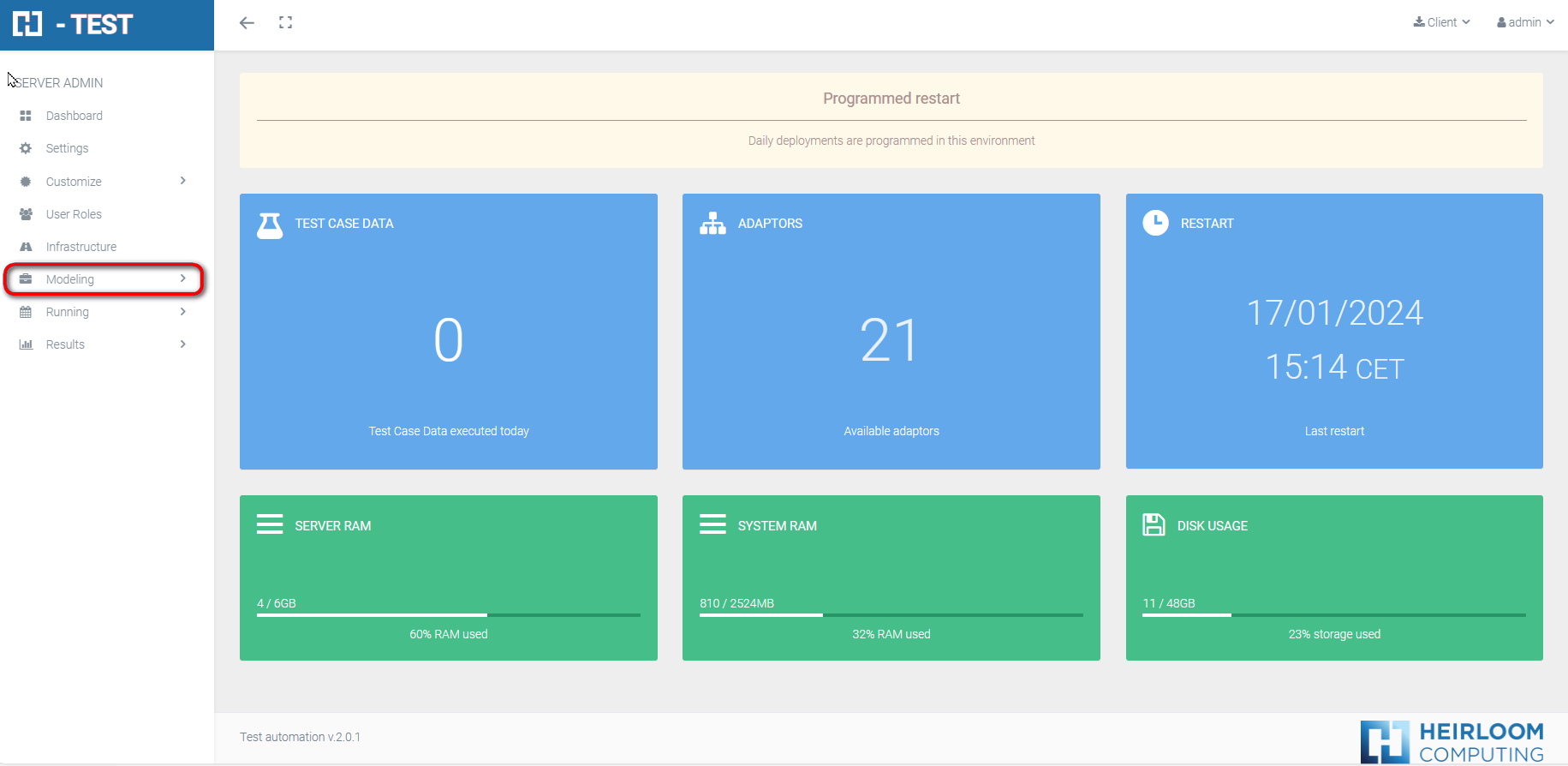Click the Settings gear icon
The image size is (1568, 766).
26,148
